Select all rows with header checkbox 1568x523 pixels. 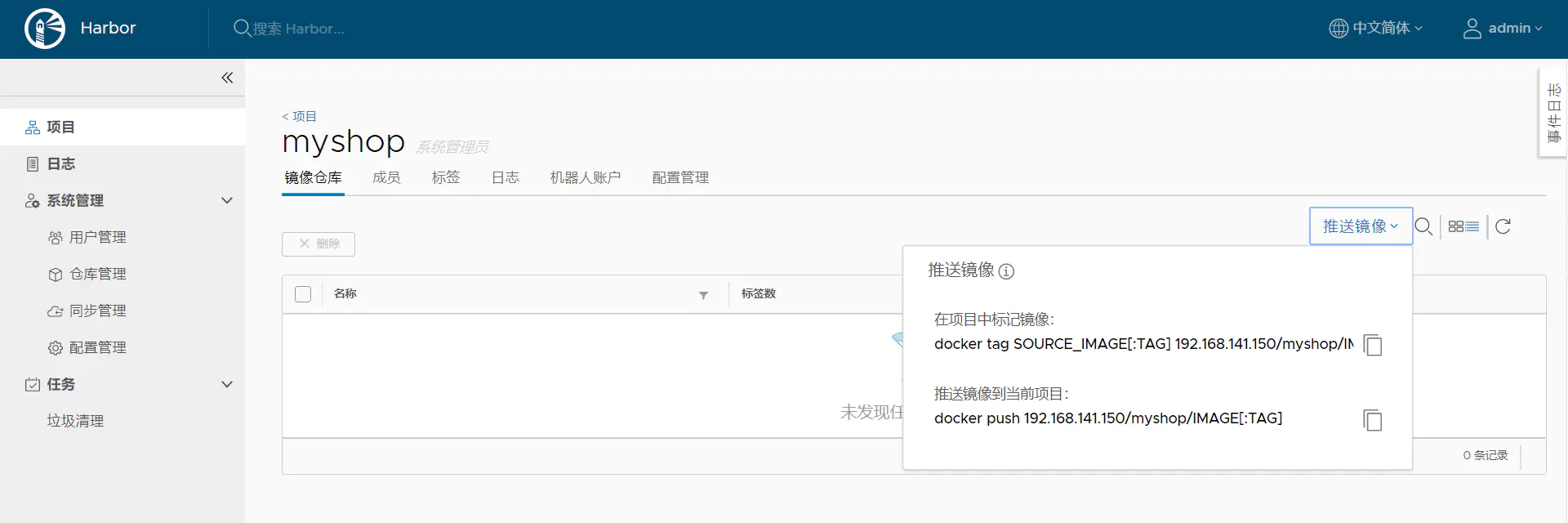point(303,294)
